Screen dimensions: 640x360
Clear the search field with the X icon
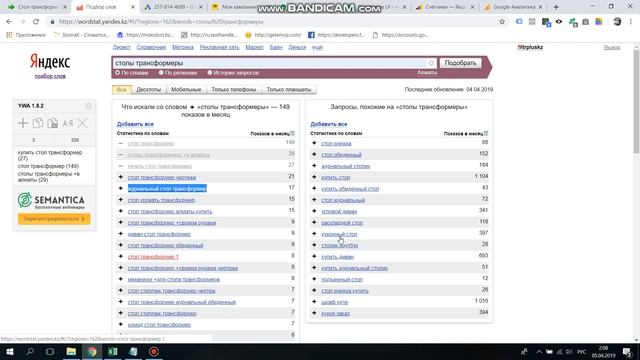(x=431, y=63)
